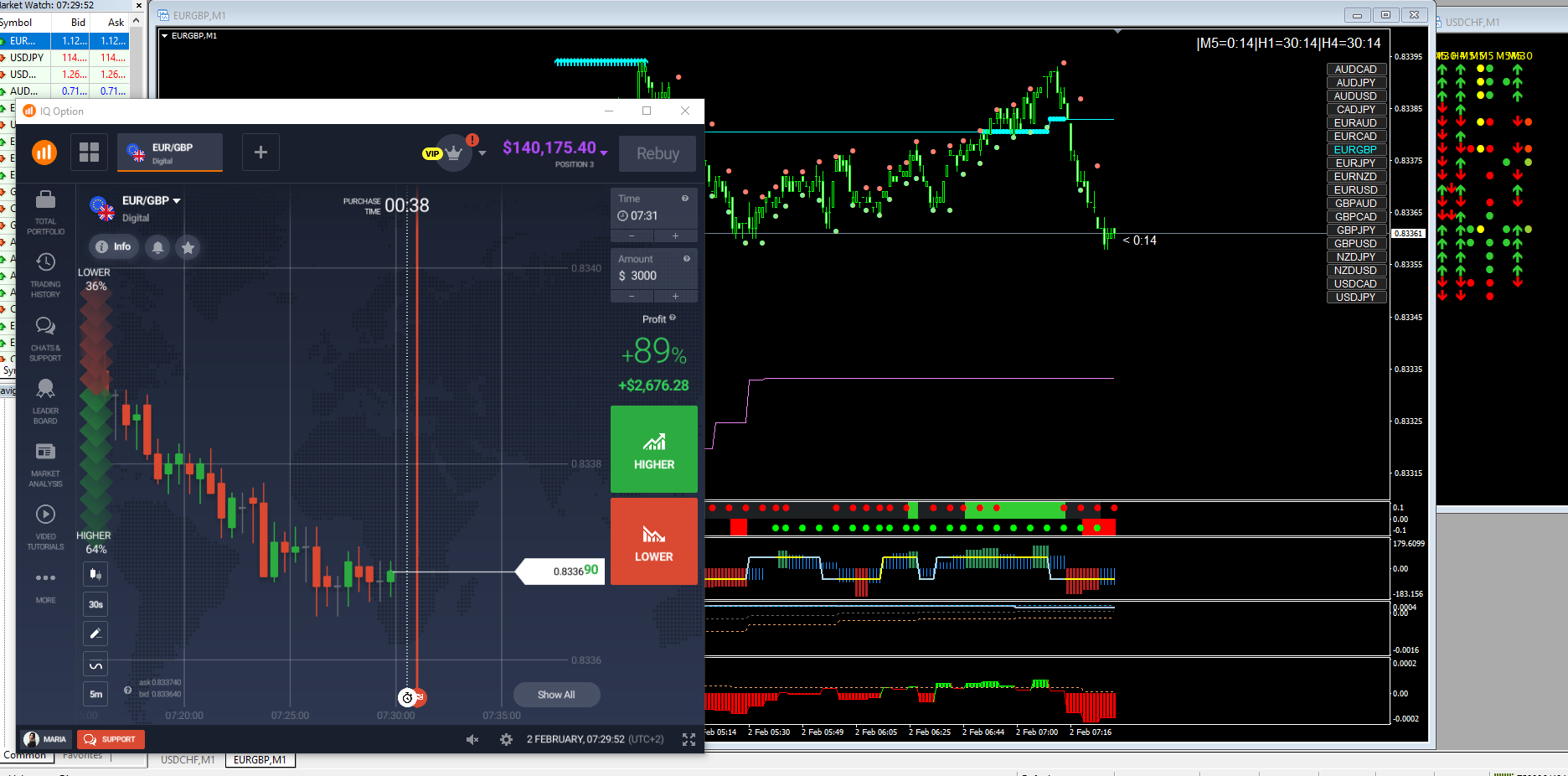
Task: Toggle the price alert bell for EUR/GBP
Action: pyautogui.click(x=157, y=247)
